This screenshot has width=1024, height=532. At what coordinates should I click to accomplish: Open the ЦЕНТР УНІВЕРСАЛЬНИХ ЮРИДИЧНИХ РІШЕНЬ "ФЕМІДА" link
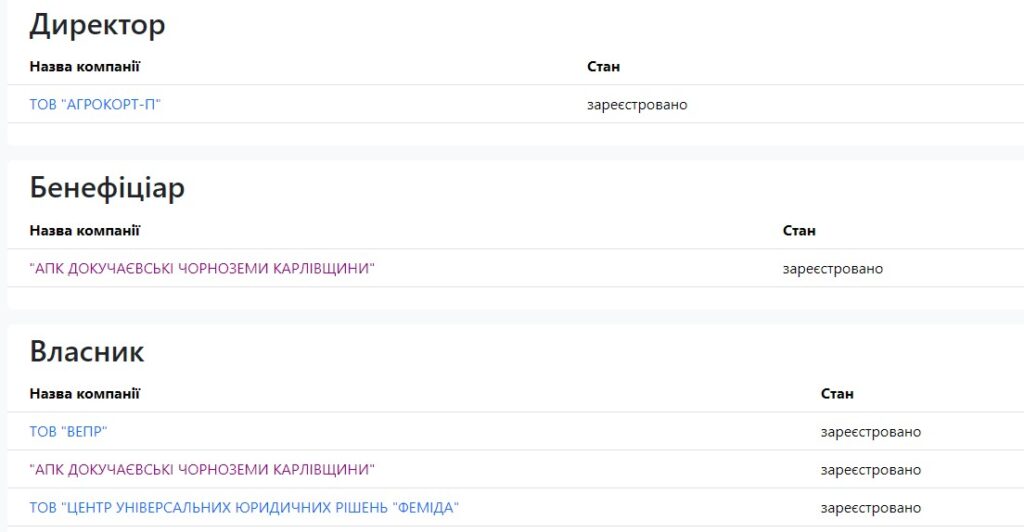coord(244,508)
